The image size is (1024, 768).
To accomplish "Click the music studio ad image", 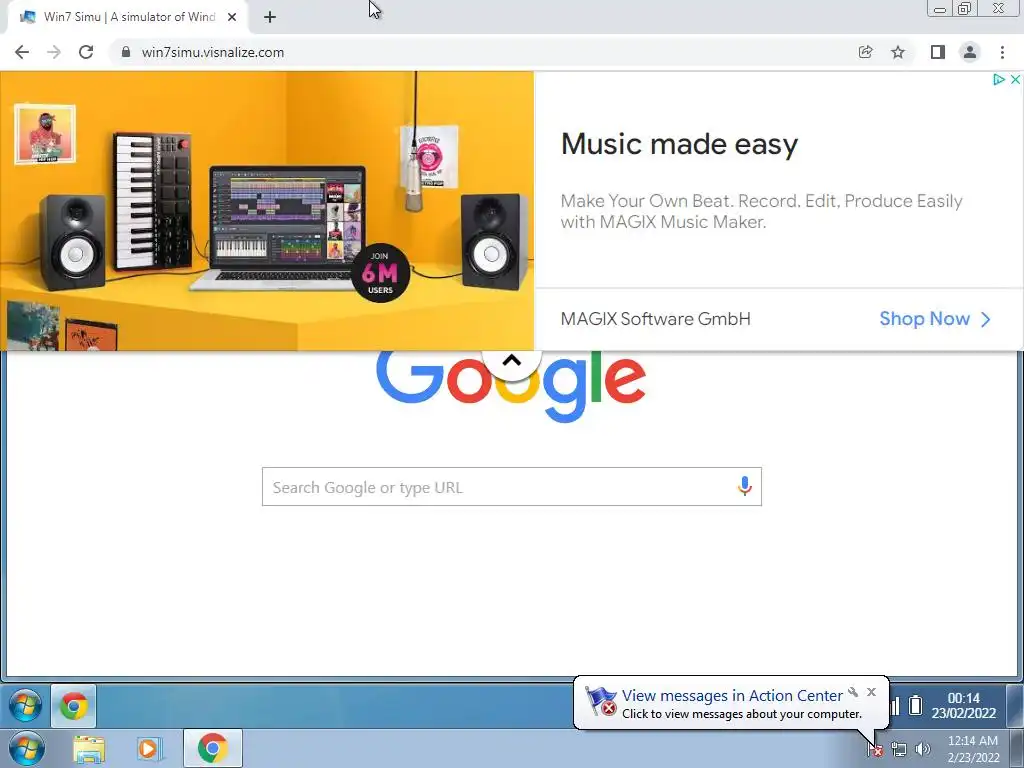I will [267, 210].
